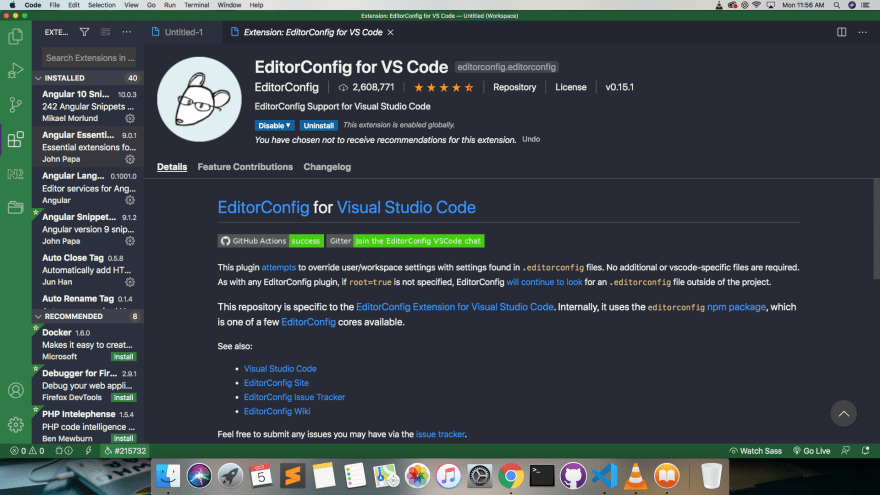Select the Details tab
880x495 pixels.
pyautogui.click(x=172, y=167)
